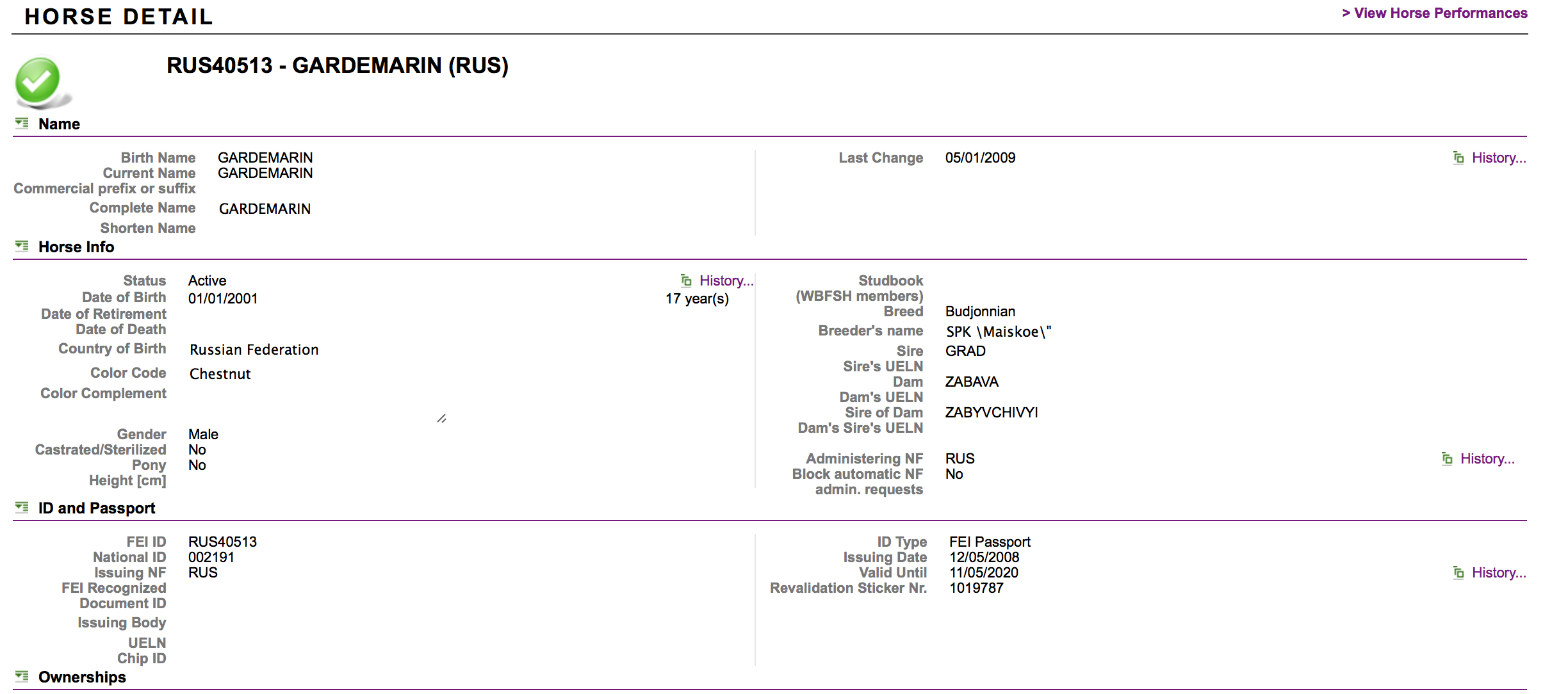Click the history icon beside Last Change

[1458, 158]
